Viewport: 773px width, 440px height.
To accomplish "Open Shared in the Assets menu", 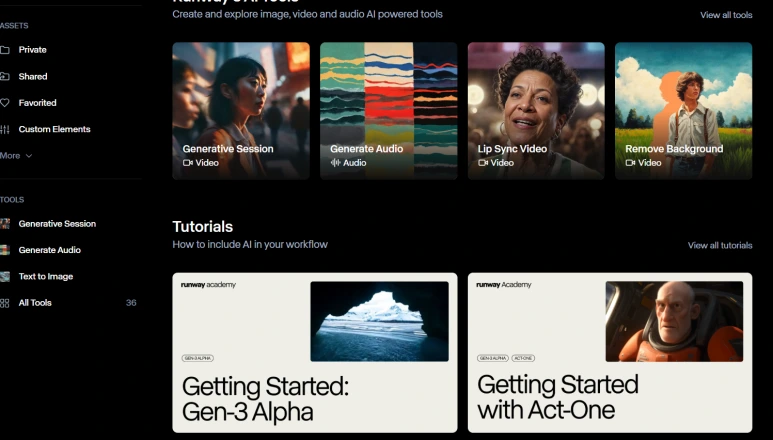I will [33, 76].
